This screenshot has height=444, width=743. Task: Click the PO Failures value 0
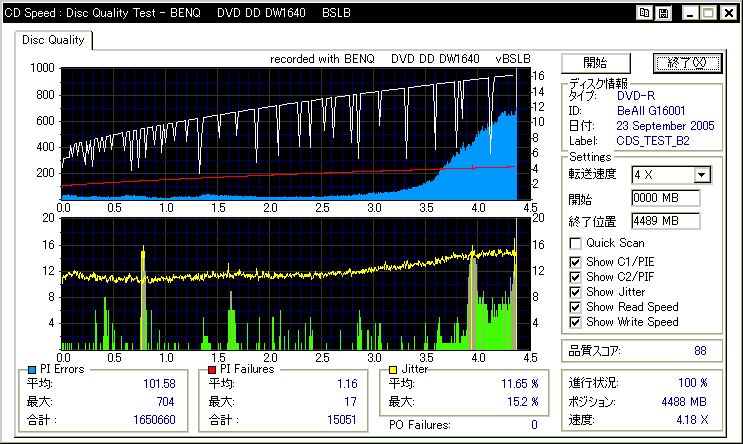click(534, 425)
